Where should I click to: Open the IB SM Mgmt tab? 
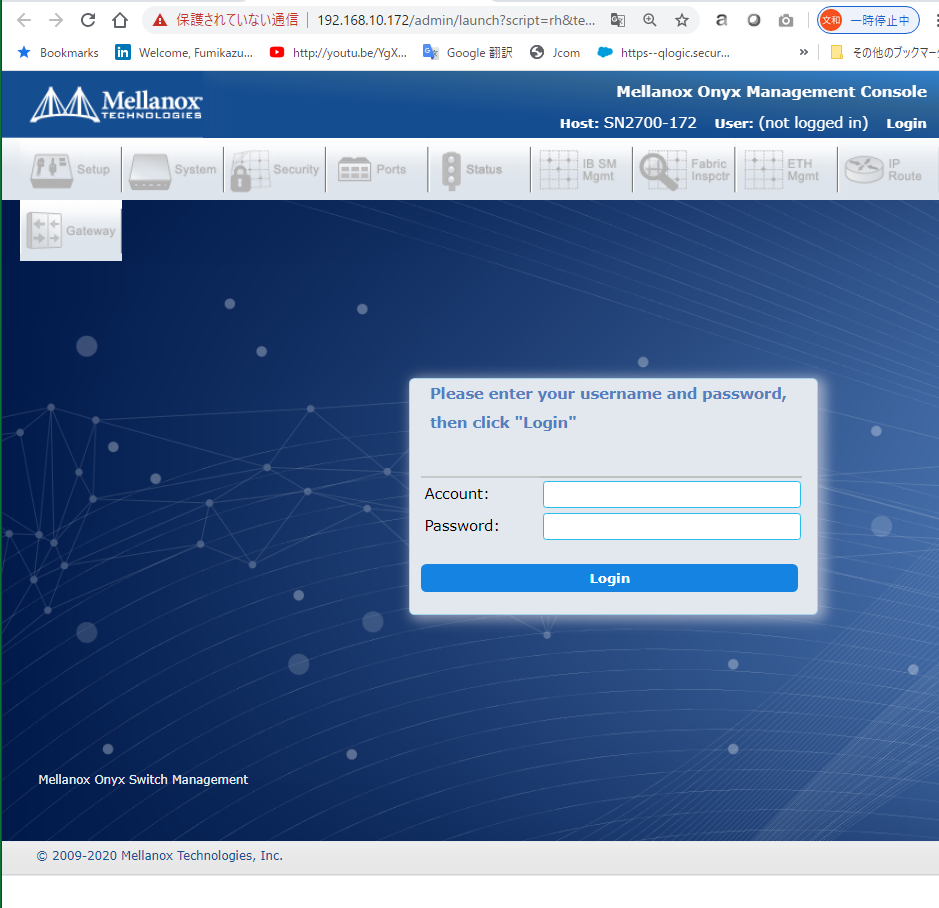tap(582, 170)
